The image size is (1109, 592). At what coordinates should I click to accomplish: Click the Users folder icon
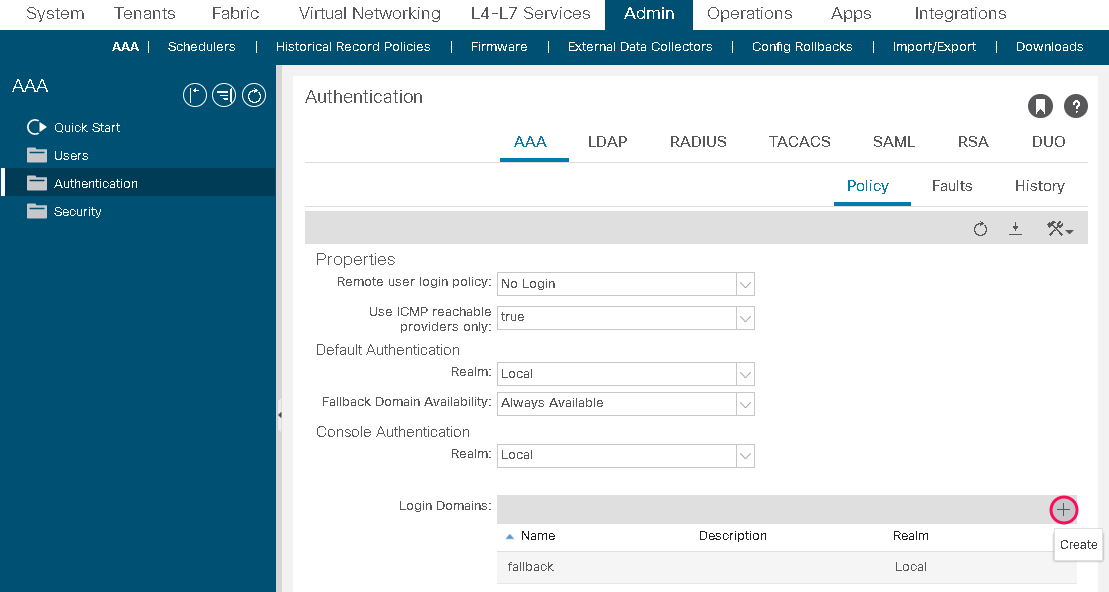pos(37,155)
